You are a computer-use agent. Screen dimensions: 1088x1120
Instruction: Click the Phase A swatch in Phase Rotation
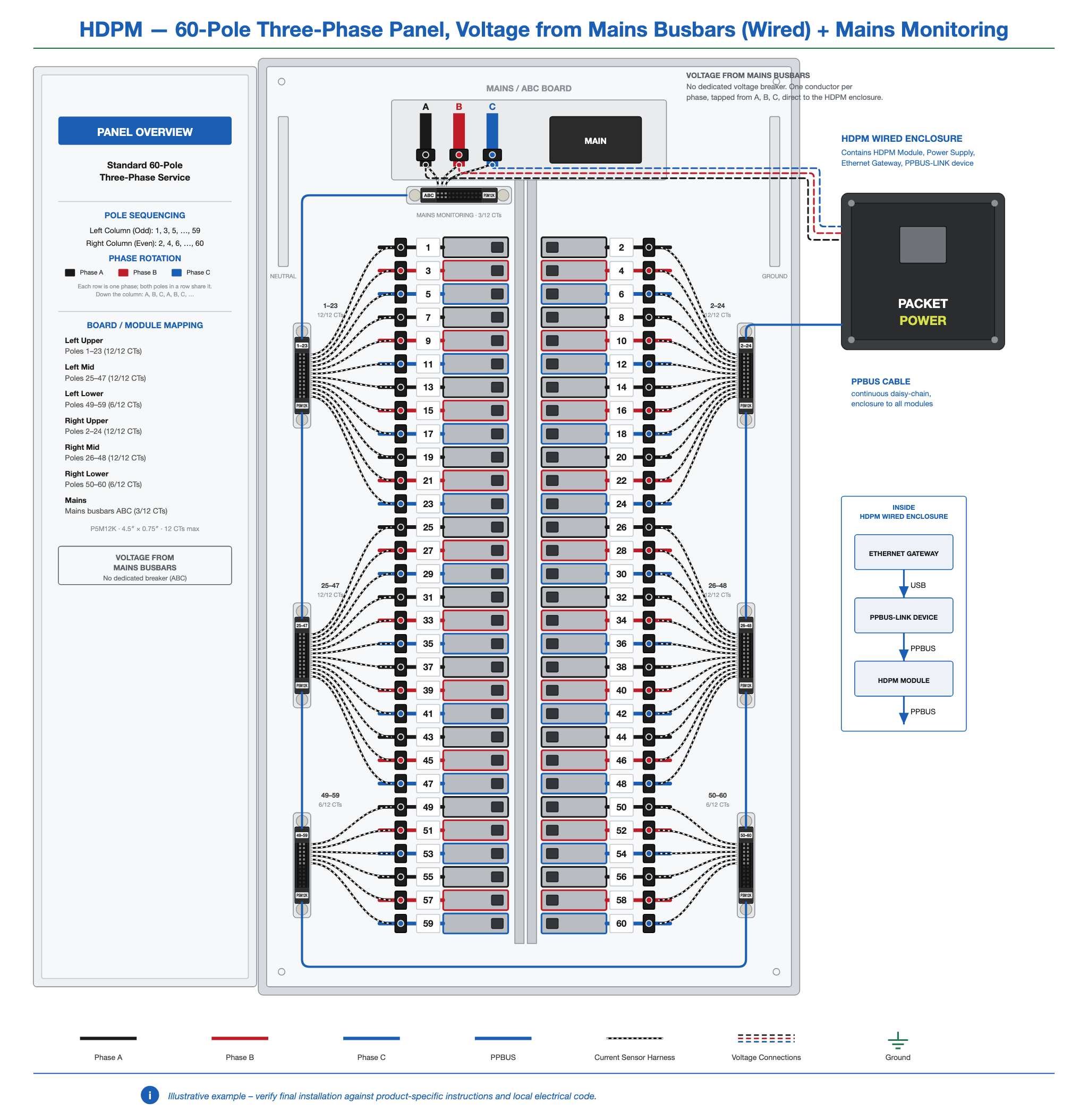70,272
